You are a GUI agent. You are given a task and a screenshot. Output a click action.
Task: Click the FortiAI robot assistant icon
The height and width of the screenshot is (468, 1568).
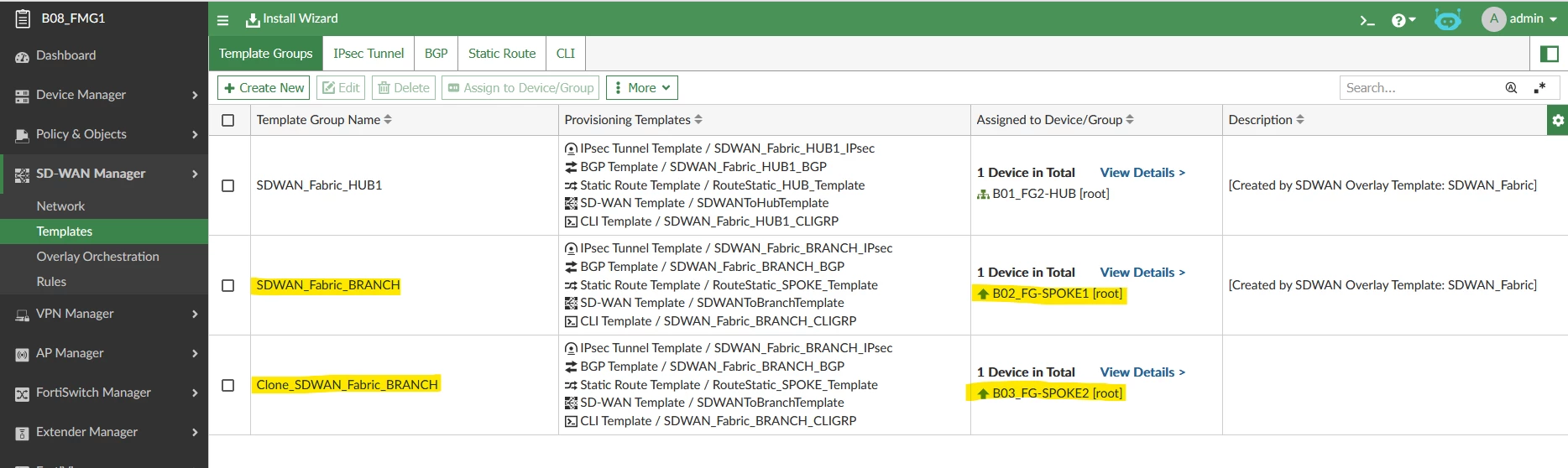(x=1448, y=19)
